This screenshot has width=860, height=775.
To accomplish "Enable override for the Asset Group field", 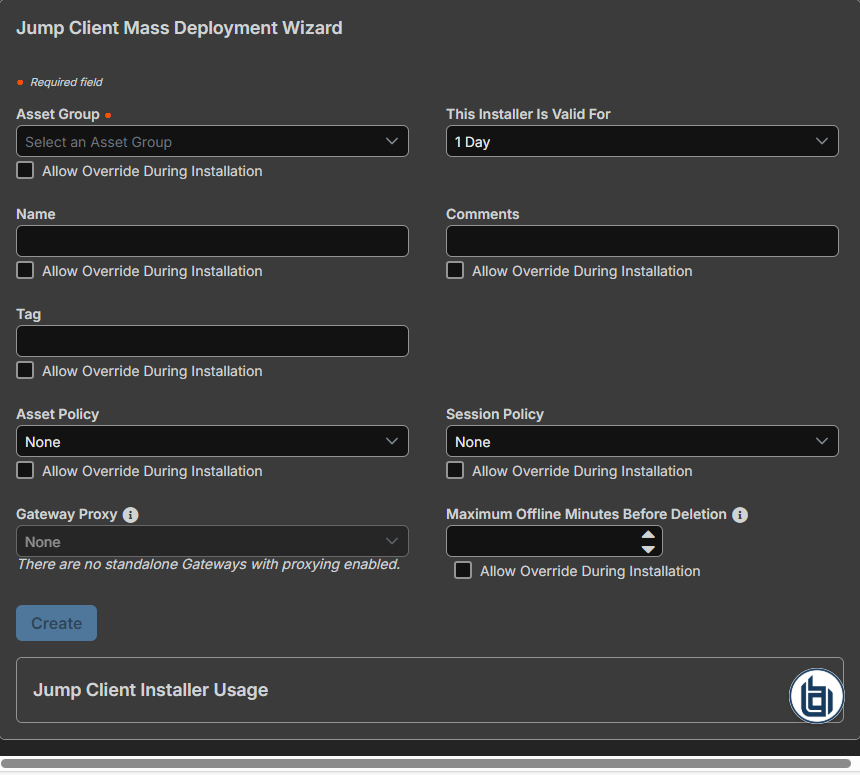I will 24,170.
